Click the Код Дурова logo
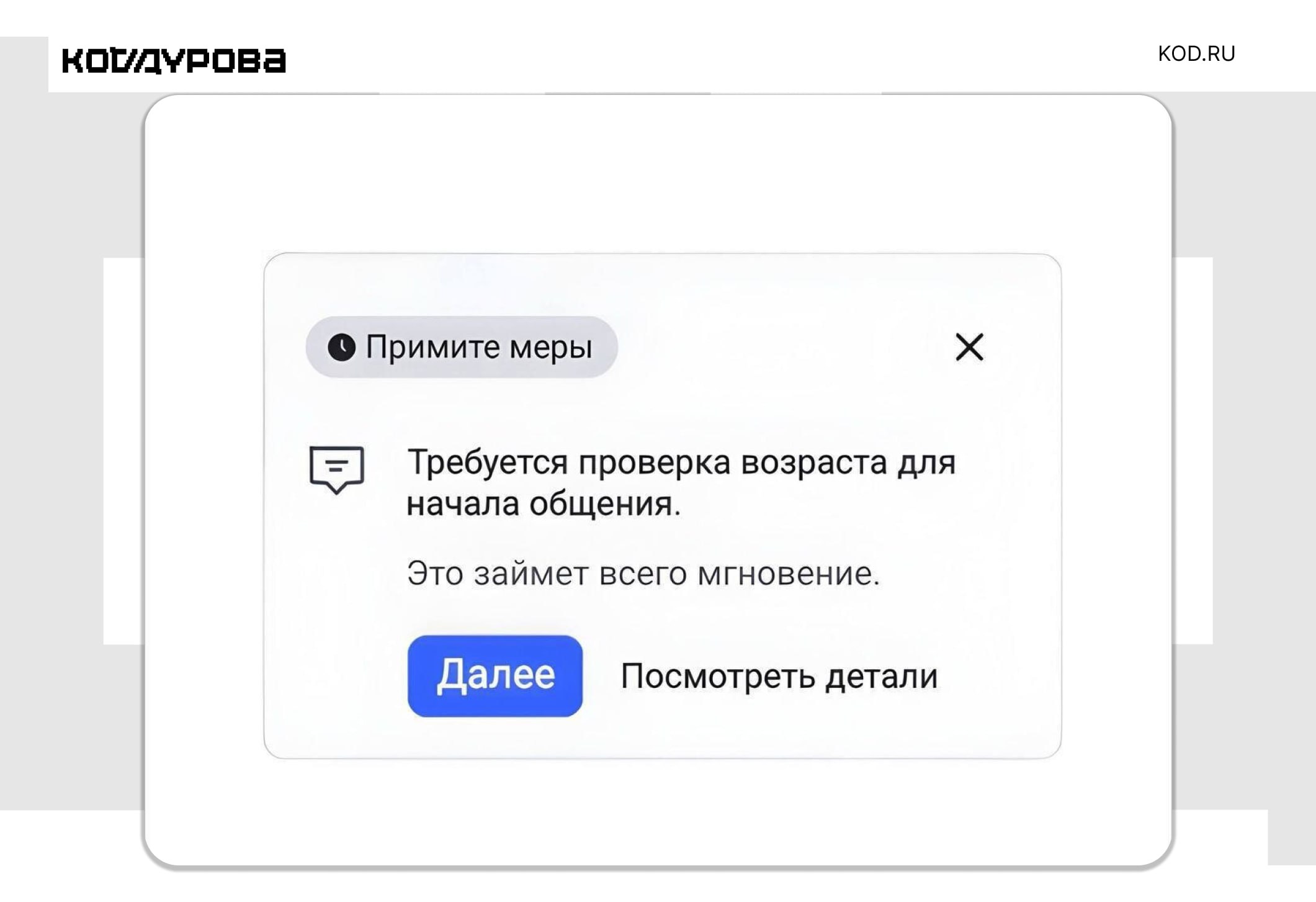This screenshot has width=1316, height=902. click(174, 61)
